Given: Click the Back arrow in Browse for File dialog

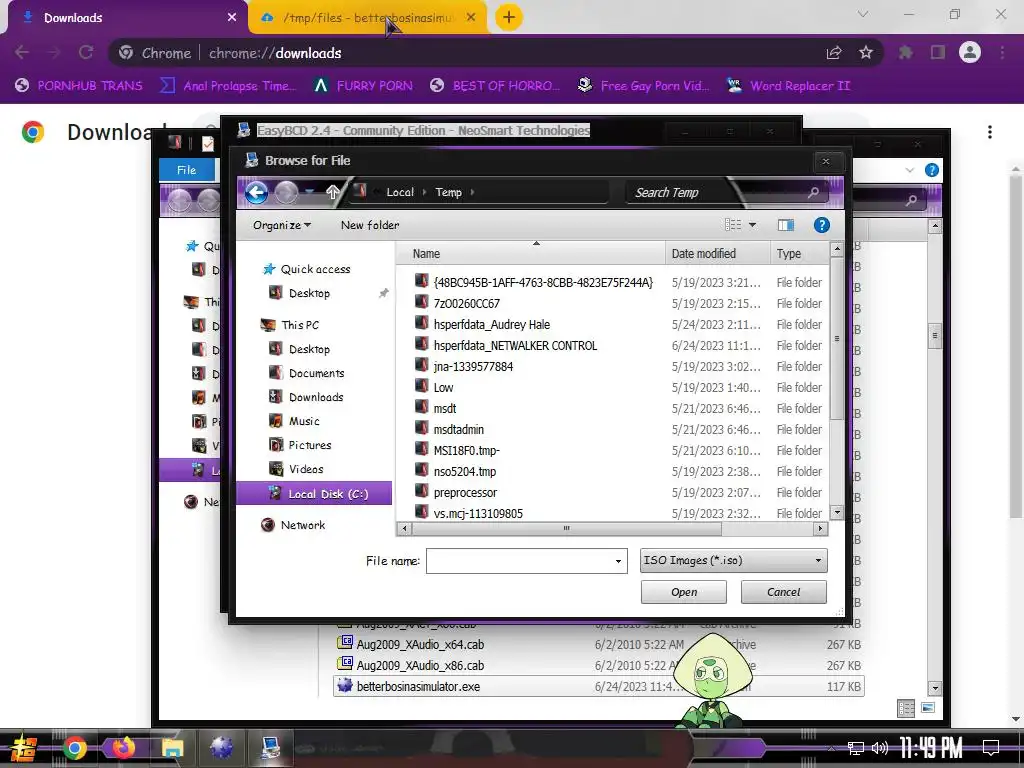Looking at the screenshot, I should coord(256,192).
